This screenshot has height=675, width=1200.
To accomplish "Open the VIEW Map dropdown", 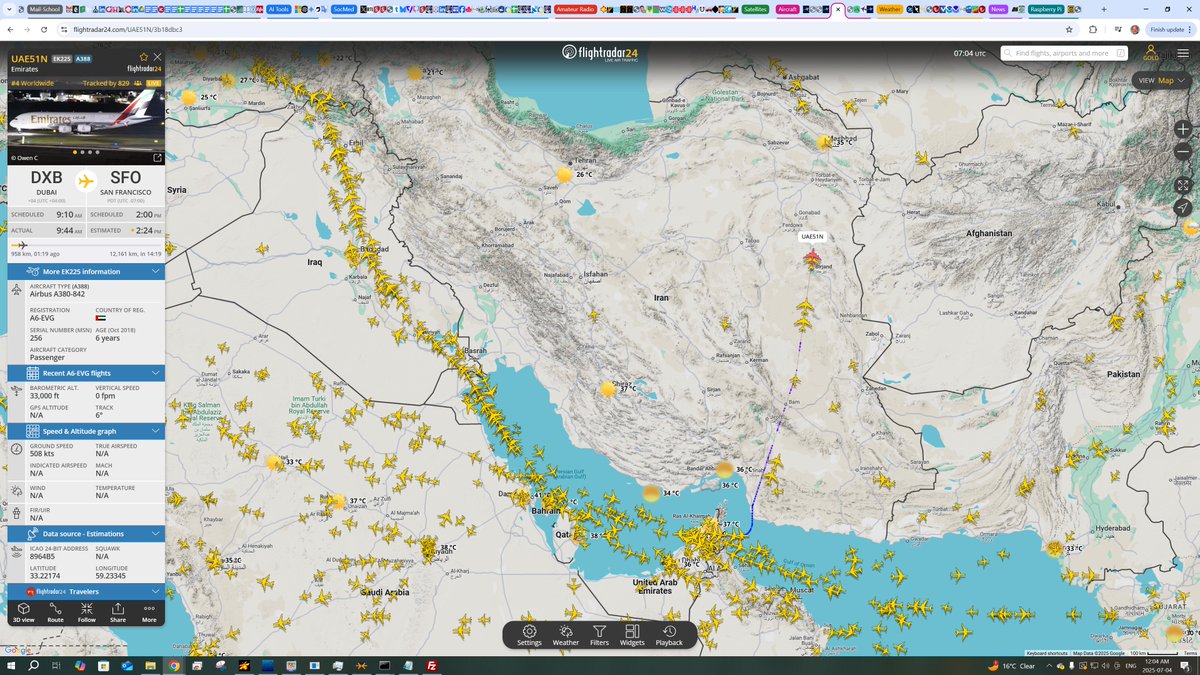I will click(x=1164, y=80).
